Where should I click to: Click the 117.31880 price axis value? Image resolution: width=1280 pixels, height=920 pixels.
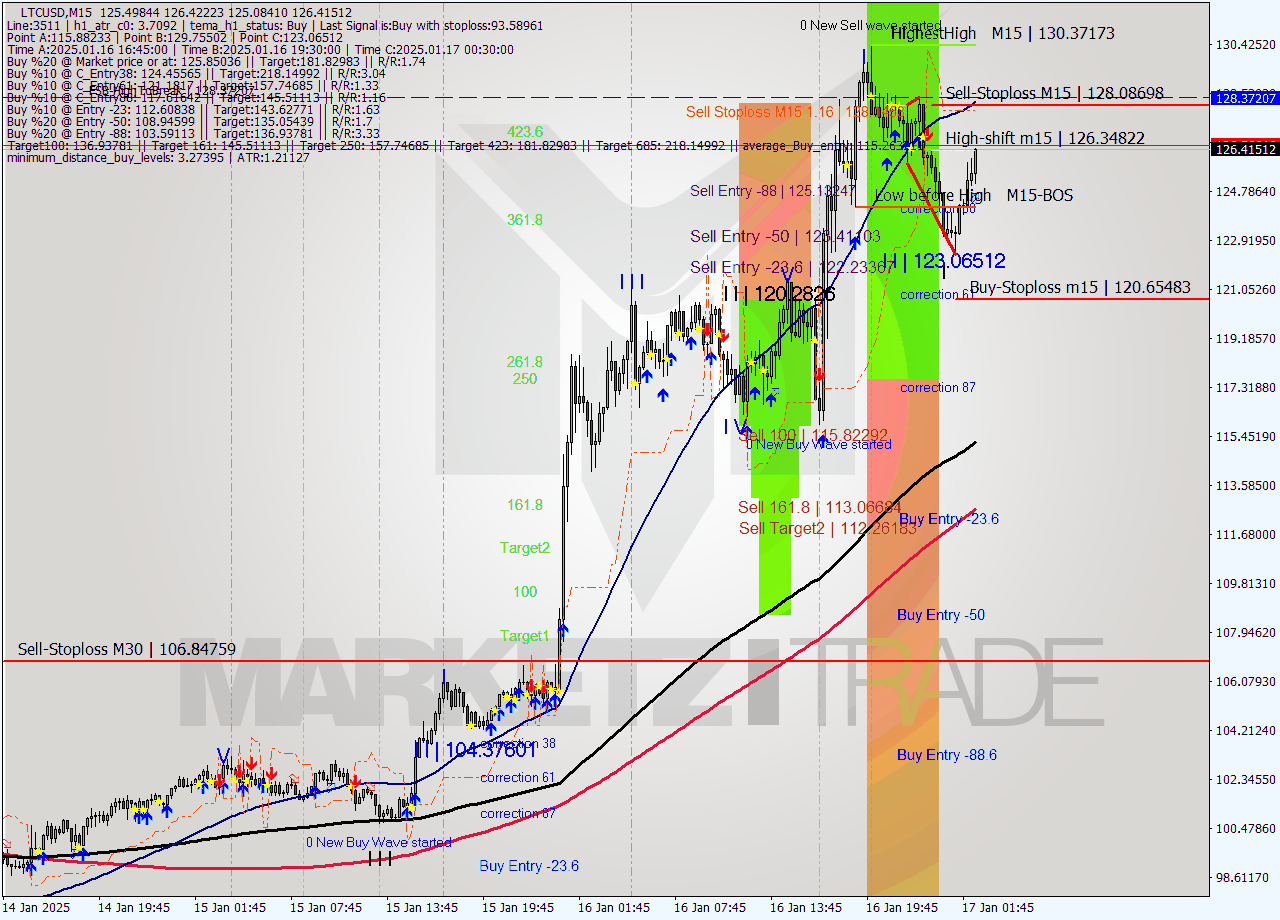click(1245, 388)
